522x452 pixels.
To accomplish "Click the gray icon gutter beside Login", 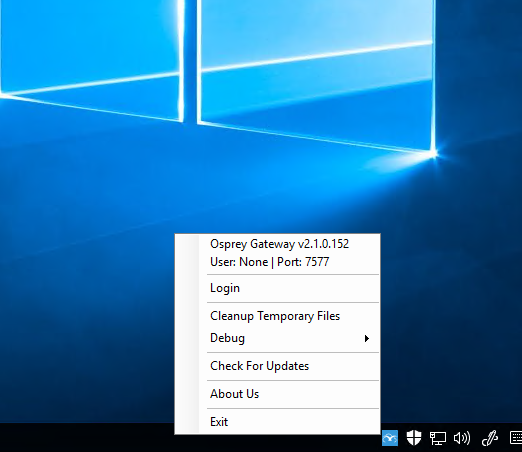I will (x=187, y=288).
